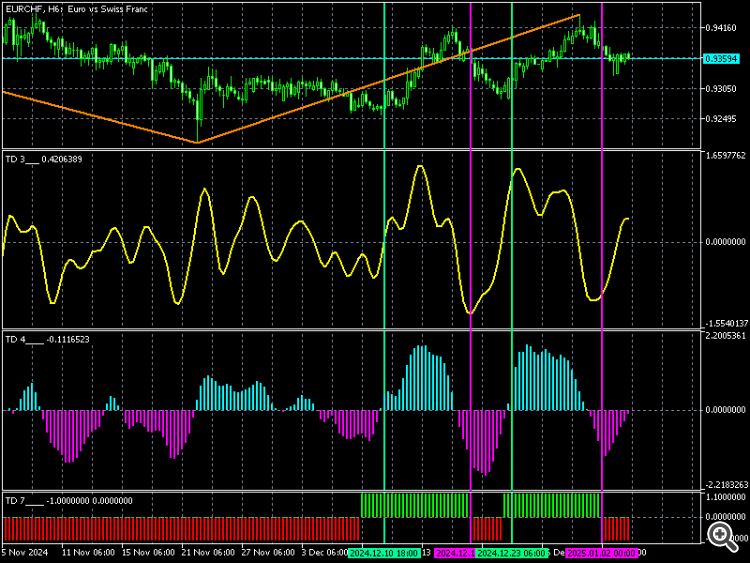Image resolution: width=750 pixels, height=563 pixels.
Task: Click the -1.5540137 scale value in TD 3 panel
Action: [x=725, y=323]
